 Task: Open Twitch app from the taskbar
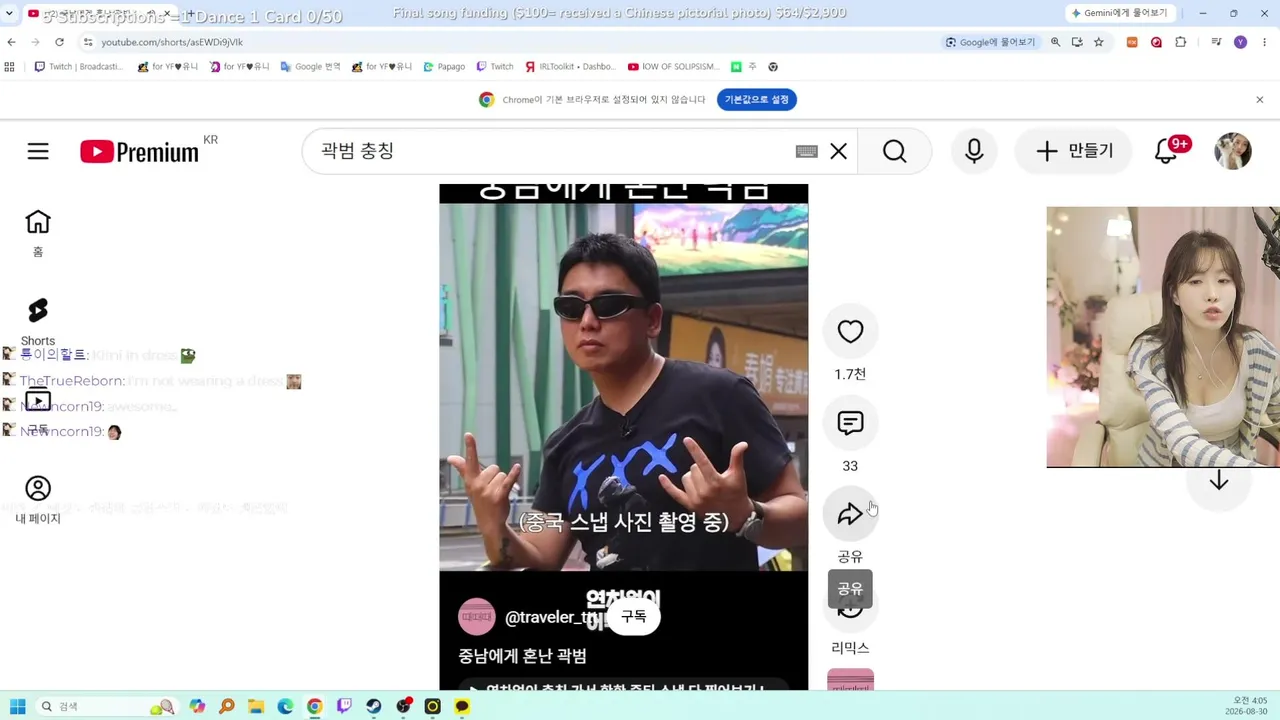[x=344, y=706]
